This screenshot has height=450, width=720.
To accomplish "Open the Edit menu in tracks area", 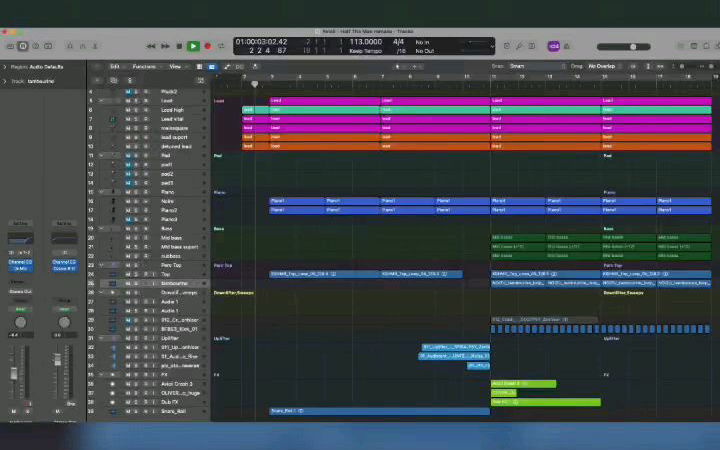I will coord(116,66).
